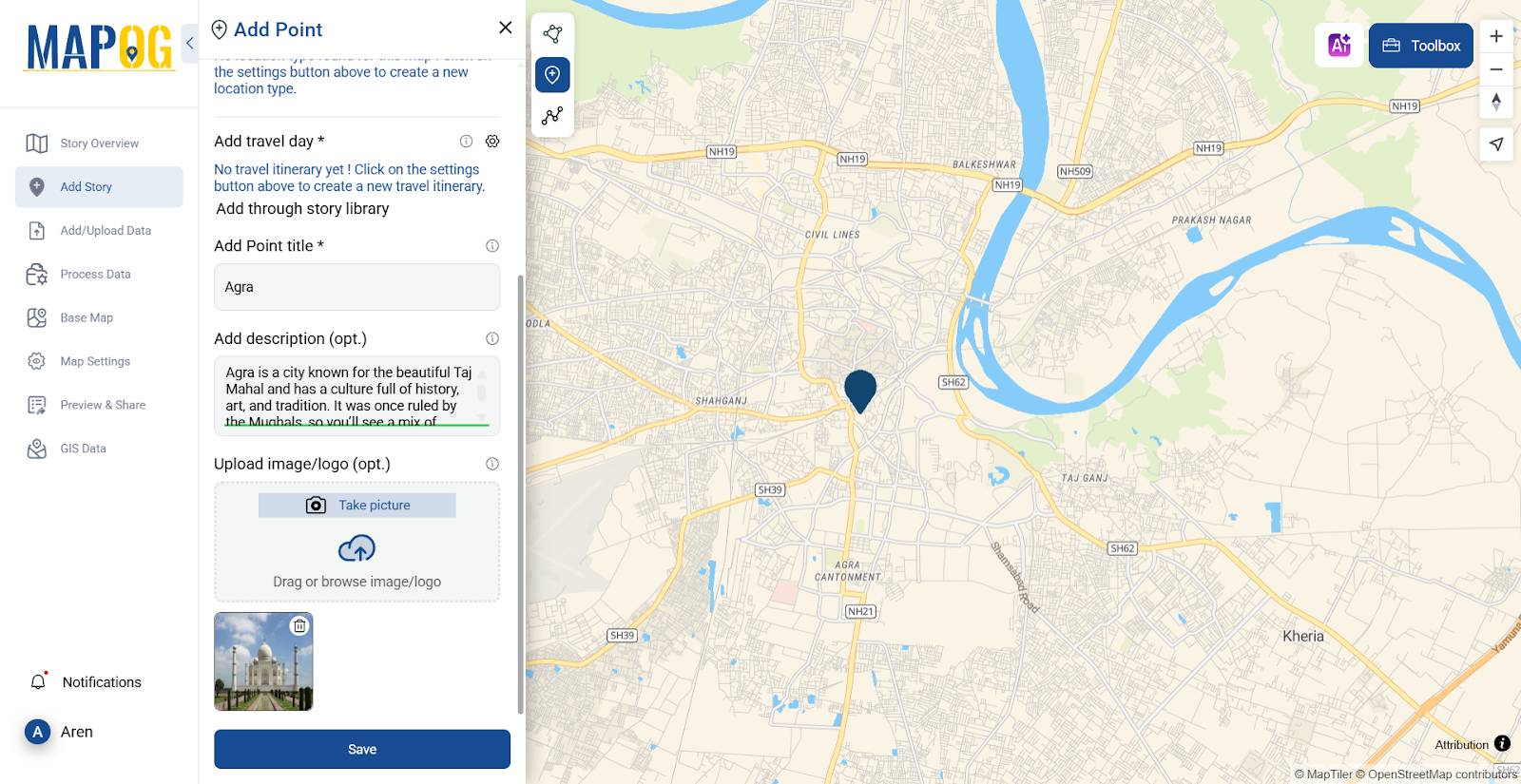Click Add through story library
This screenshot has height=784, width=1521.
(x=302, y=209)
